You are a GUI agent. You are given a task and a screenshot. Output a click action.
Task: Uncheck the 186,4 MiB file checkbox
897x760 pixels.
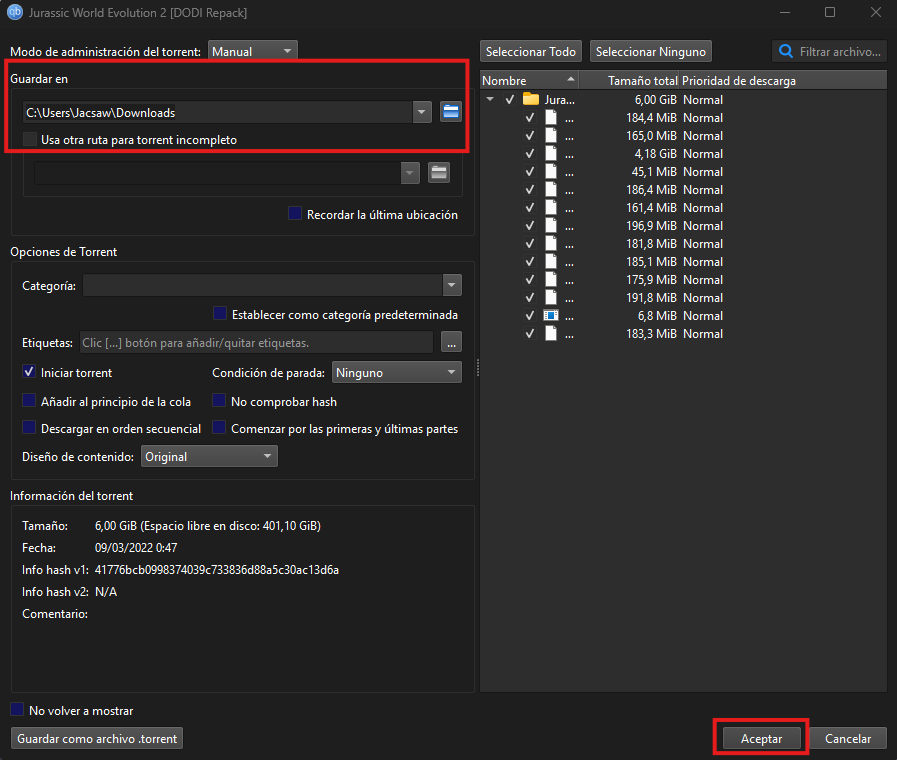[x=530, y=189]
